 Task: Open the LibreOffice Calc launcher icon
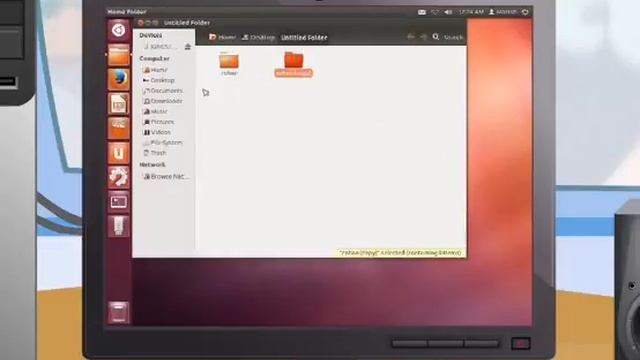pyautogui.click(x=119, y=104)
